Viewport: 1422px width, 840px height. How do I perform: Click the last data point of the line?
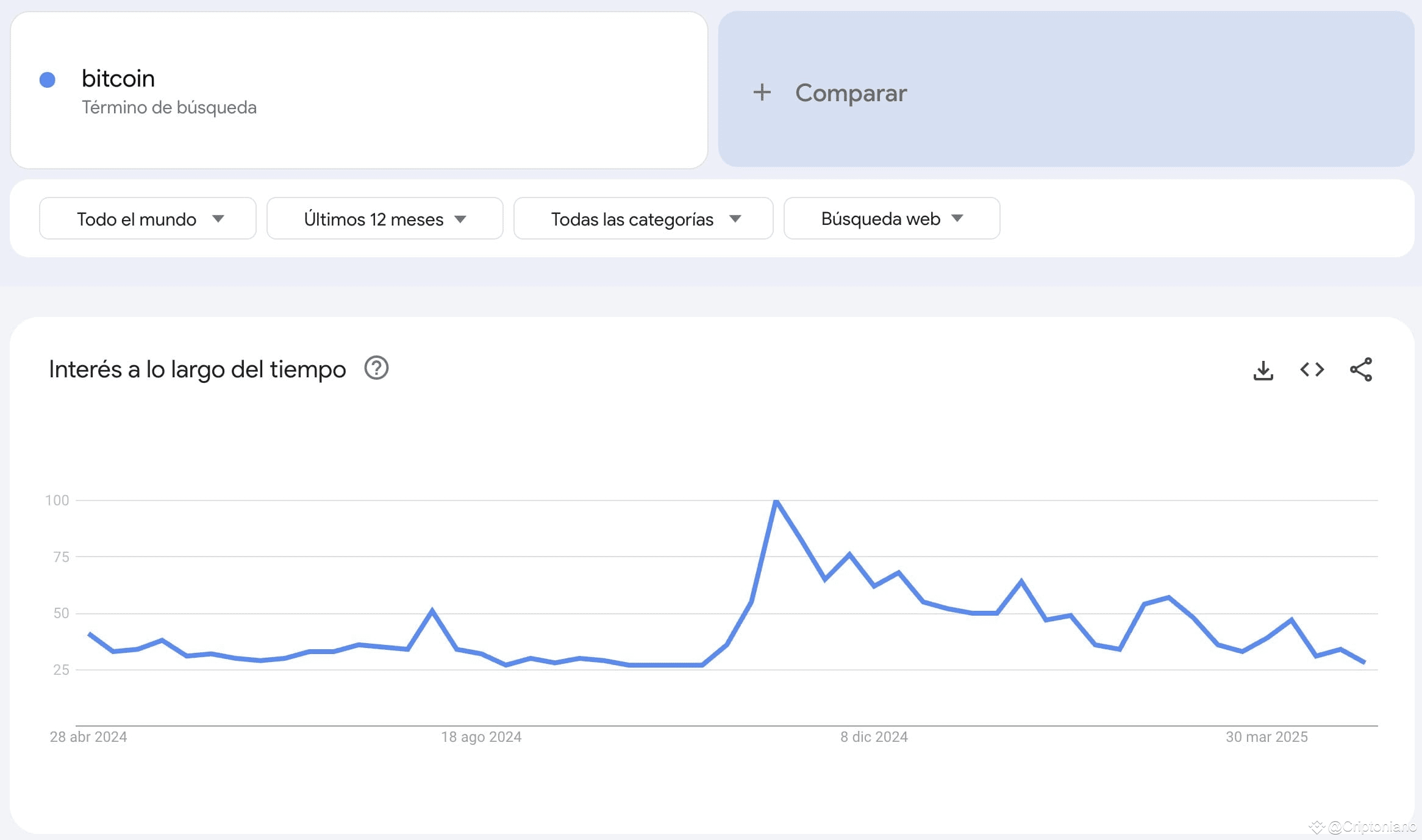click(1364, 661)
